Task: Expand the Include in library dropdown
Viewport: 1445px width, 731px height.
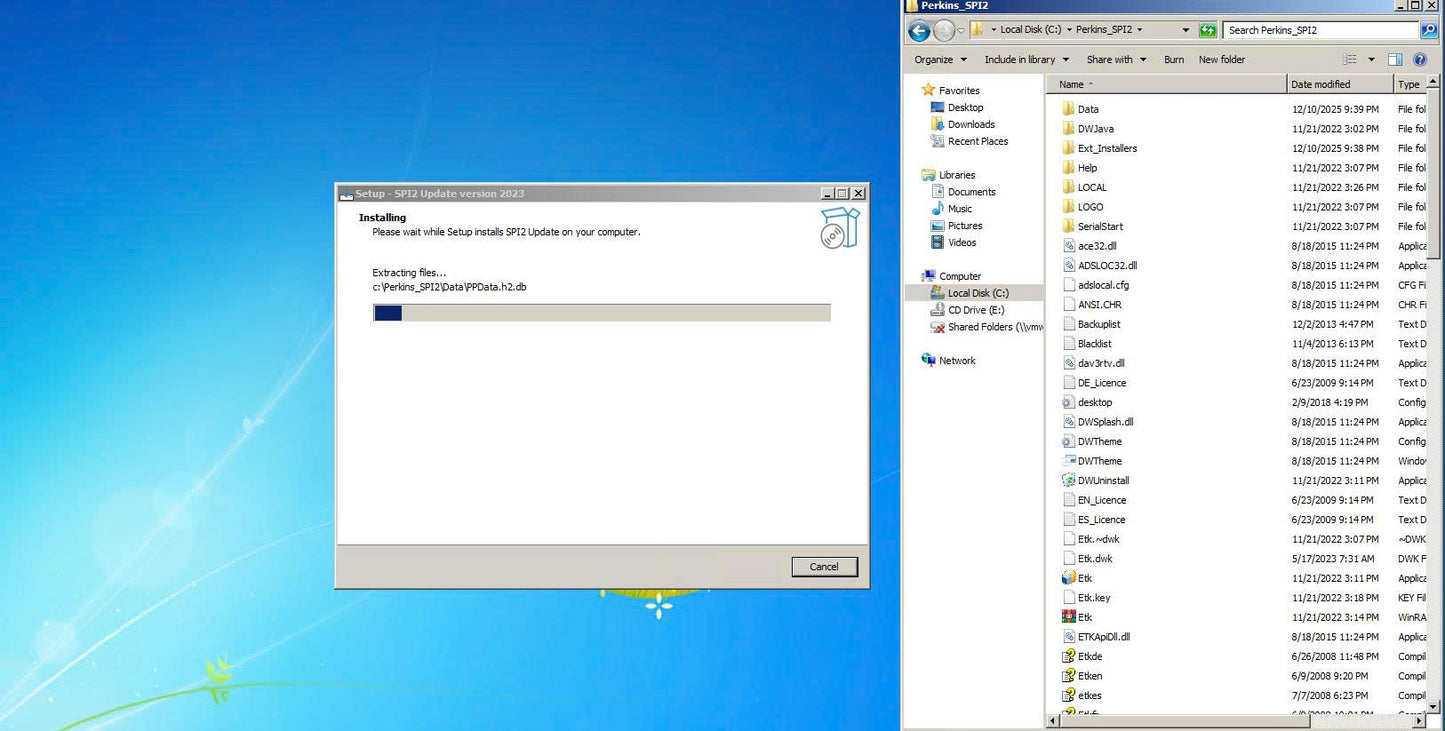Action: [x=1026, y=60]
